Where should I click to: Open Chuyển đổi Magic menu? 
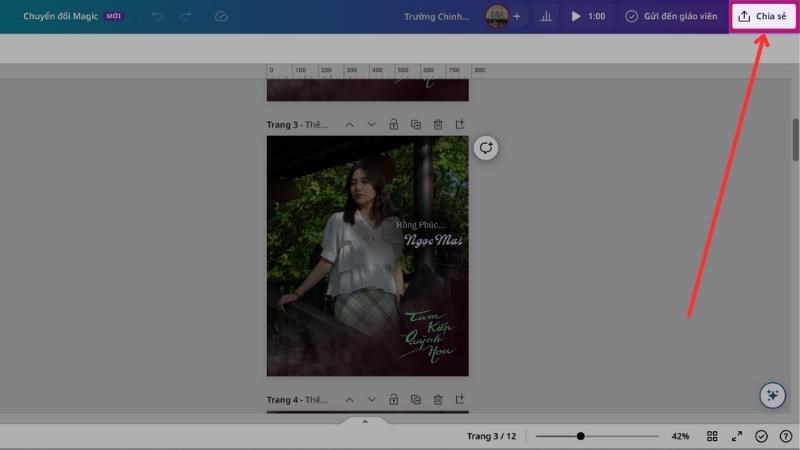pos(73,16)
